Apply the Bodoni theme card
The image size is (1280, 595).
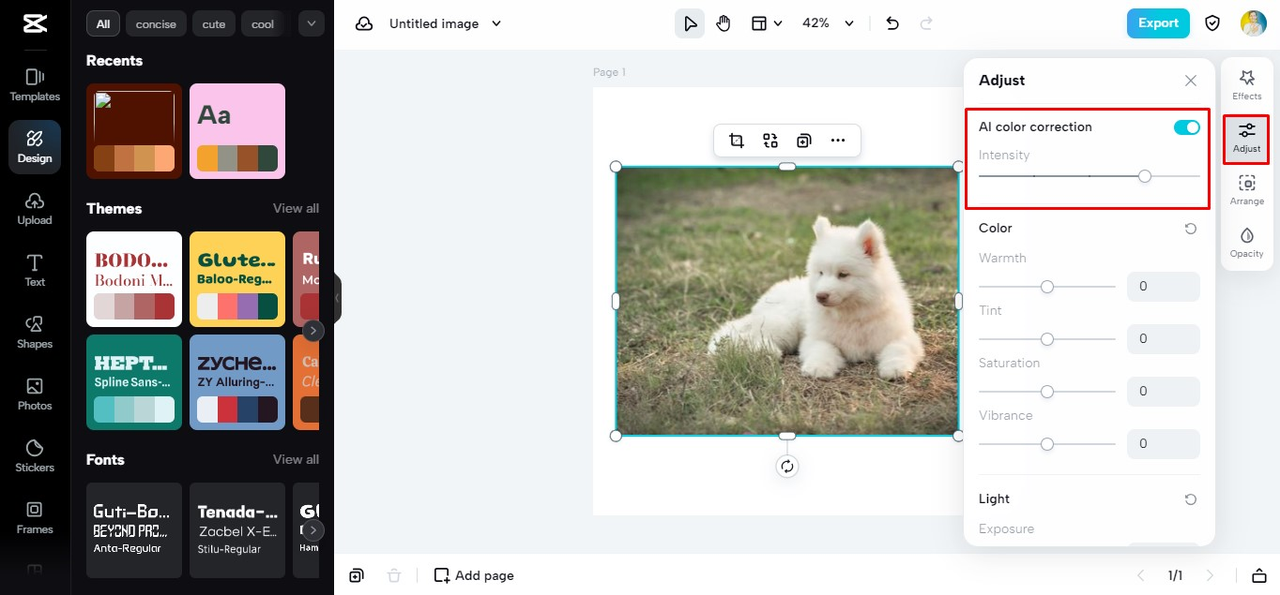click(134, 279)
